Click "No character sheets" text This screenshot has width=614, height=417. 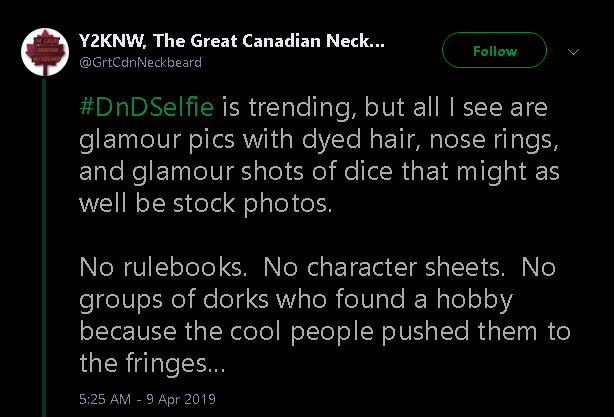click(384, 267)
